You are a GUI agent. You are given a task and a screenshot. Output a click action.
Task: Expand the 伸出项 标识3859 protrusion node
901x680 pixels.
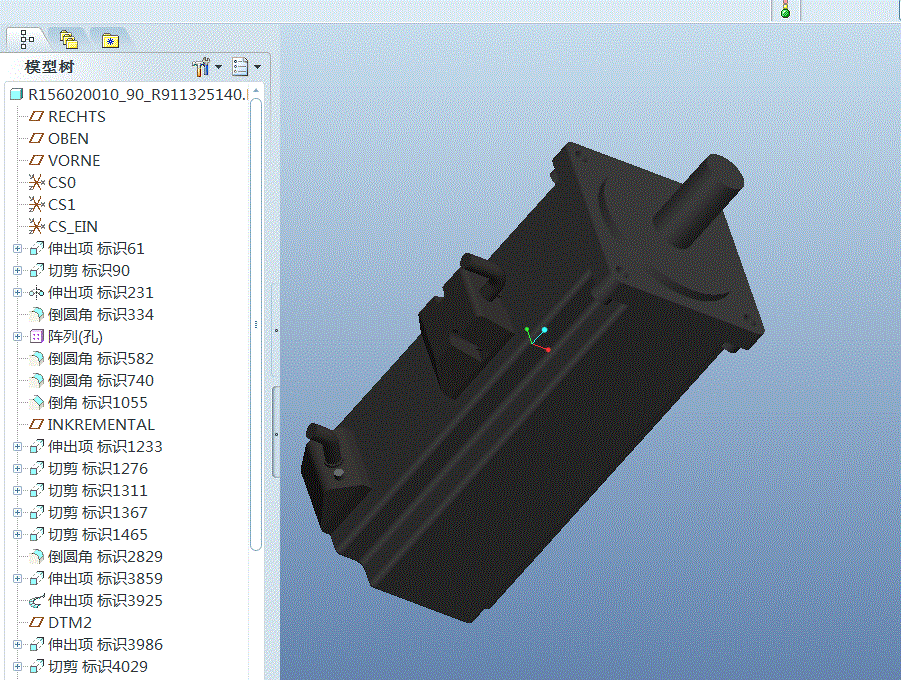pos(16,579)
